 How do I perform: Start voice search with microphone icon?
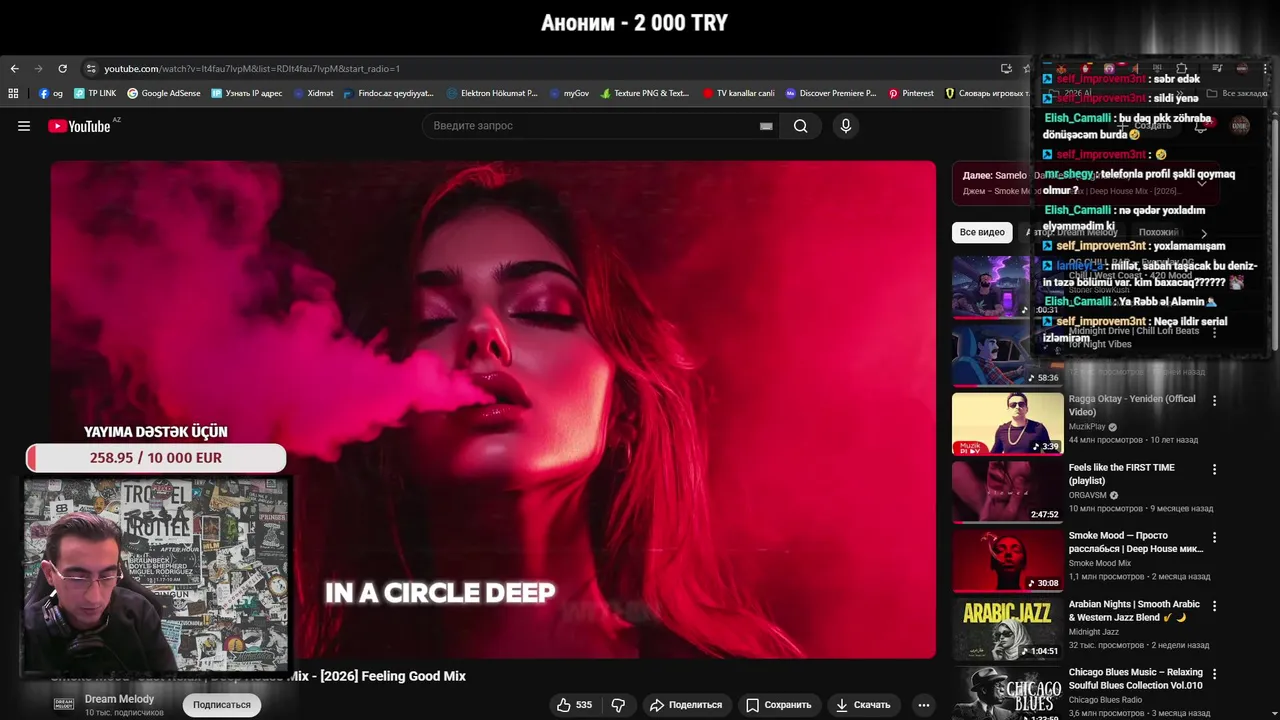click(846, 126)
